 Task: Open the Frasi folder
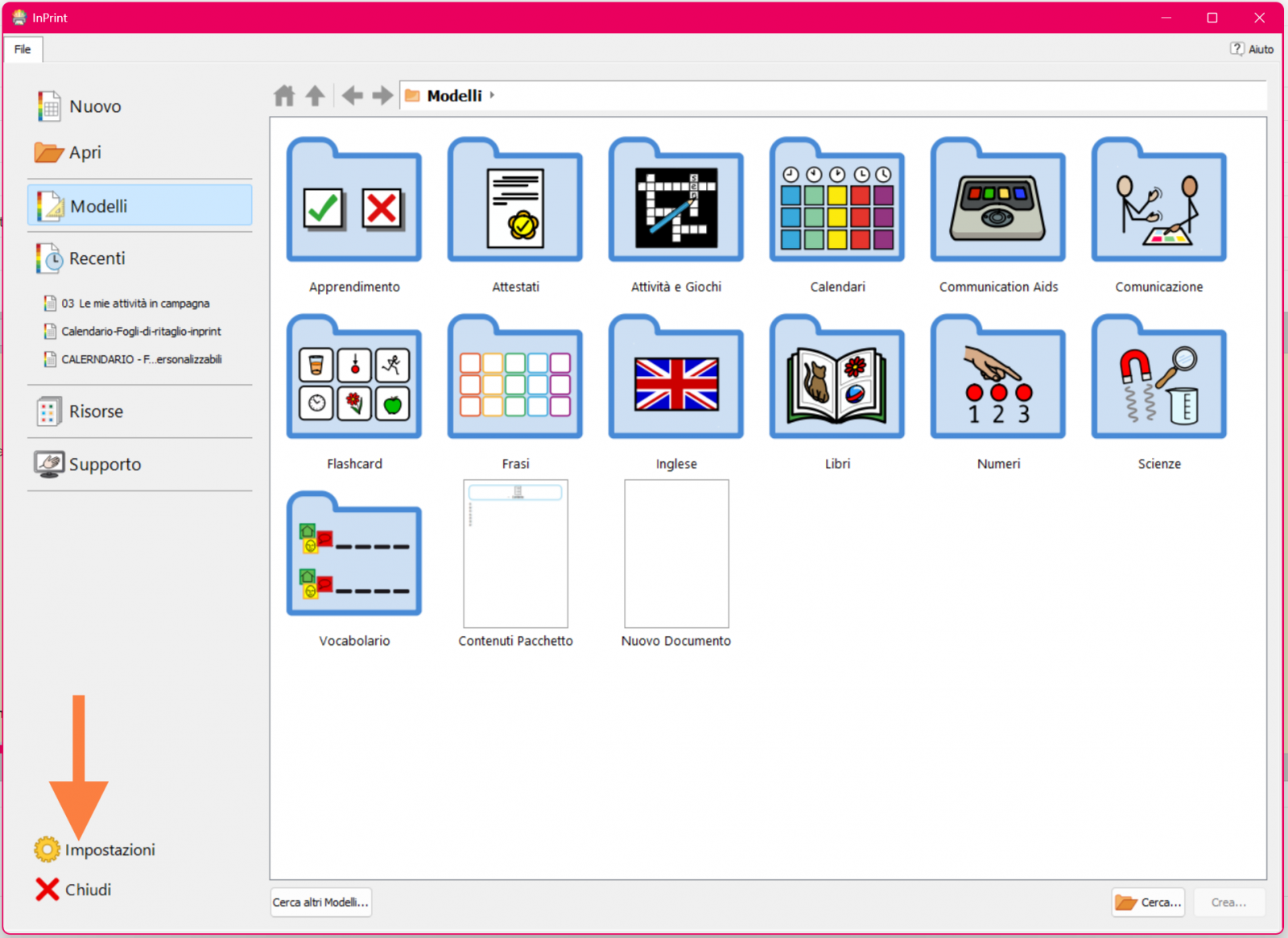(515, 377)
